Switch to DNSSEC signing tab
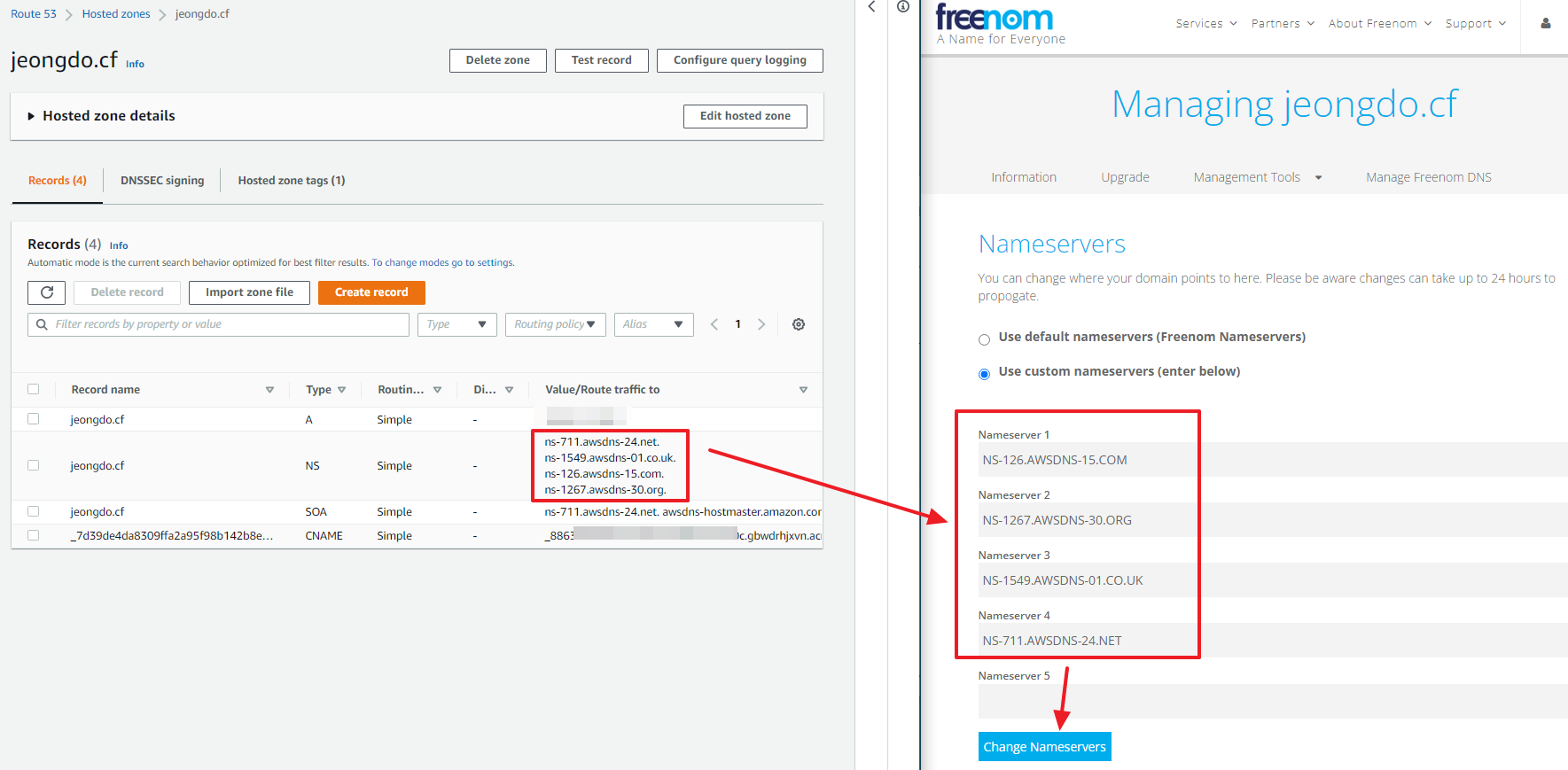1568x770 pixels. (x=162, y=181)
